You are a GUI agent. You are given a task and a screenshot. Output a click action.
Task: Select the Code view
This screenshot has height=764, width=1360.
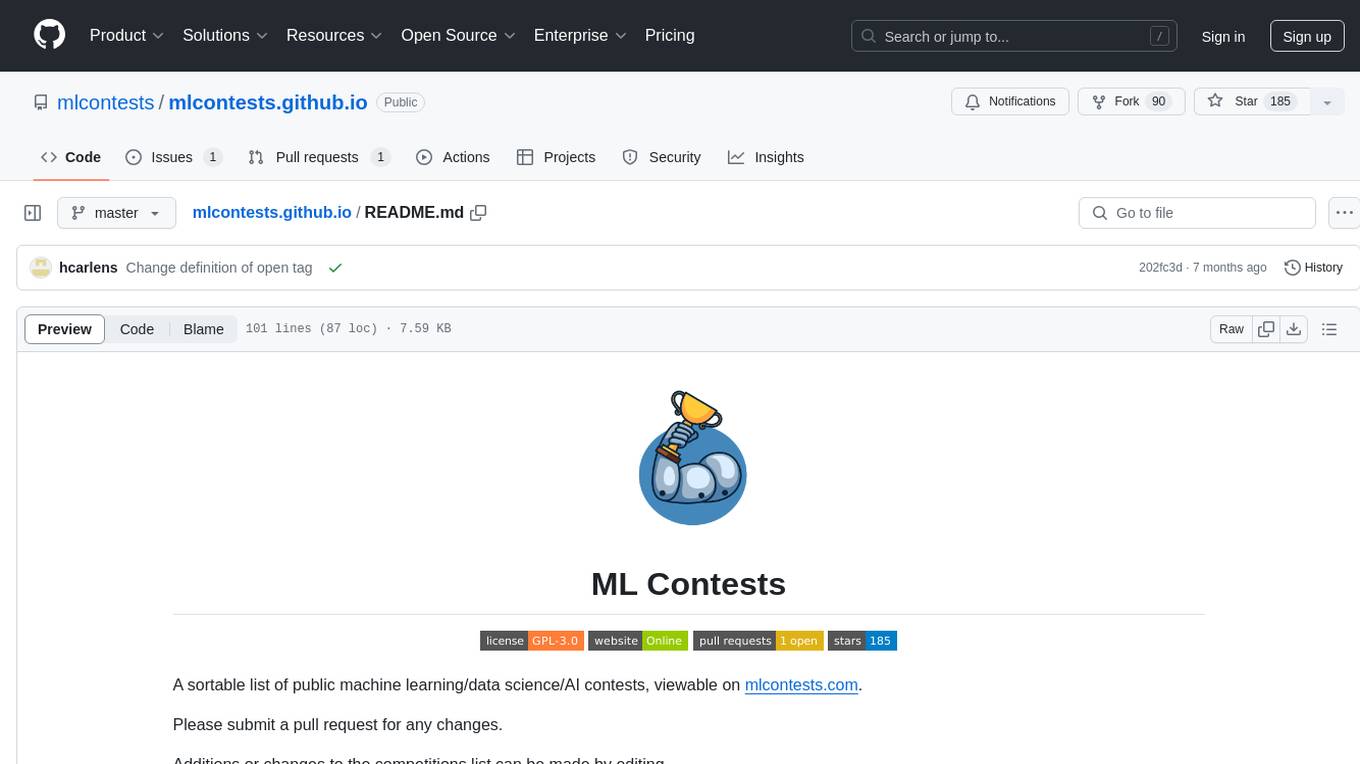(x=137, y=329)
